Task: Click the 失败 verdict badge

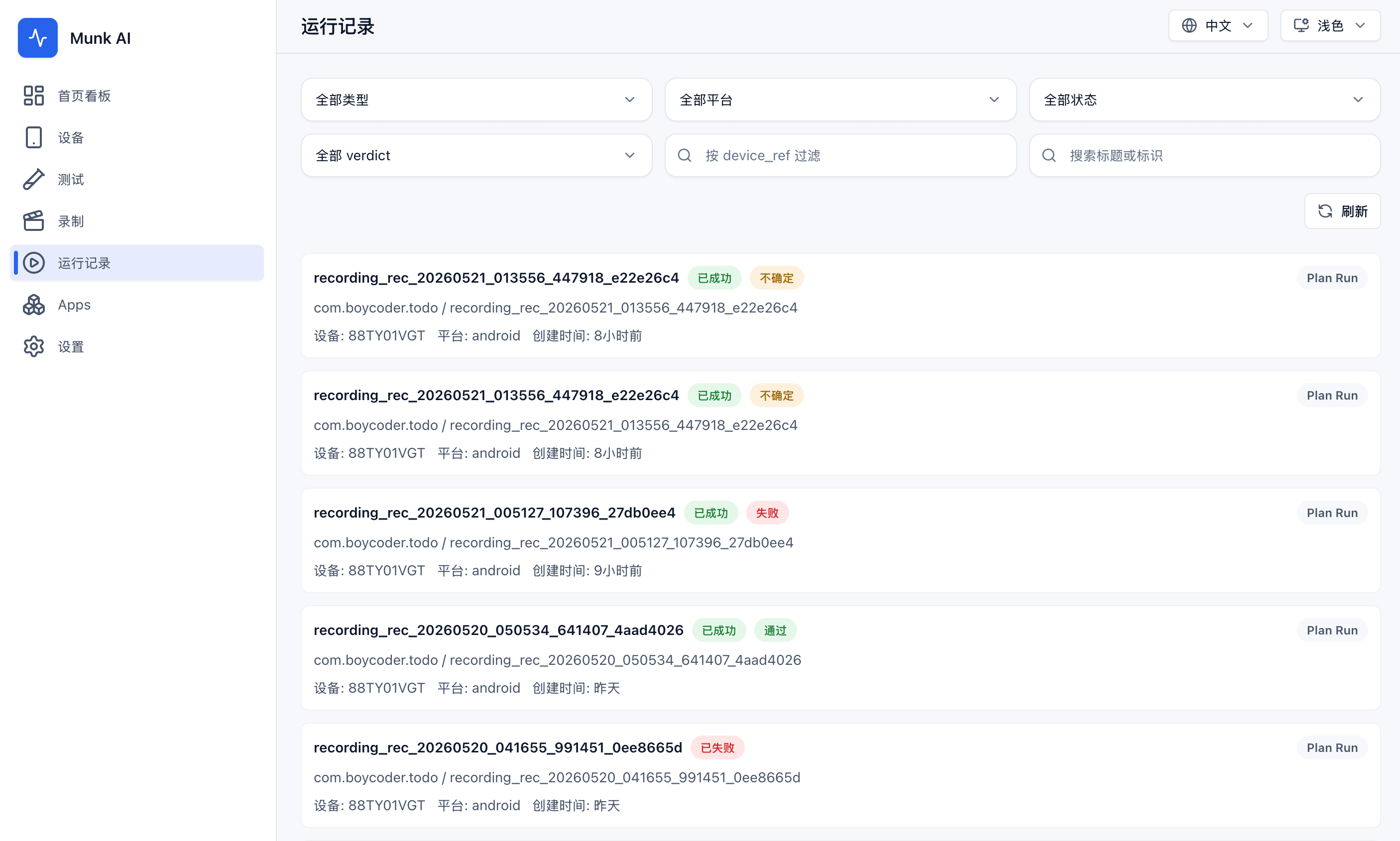Action: (x=767, y=513)
